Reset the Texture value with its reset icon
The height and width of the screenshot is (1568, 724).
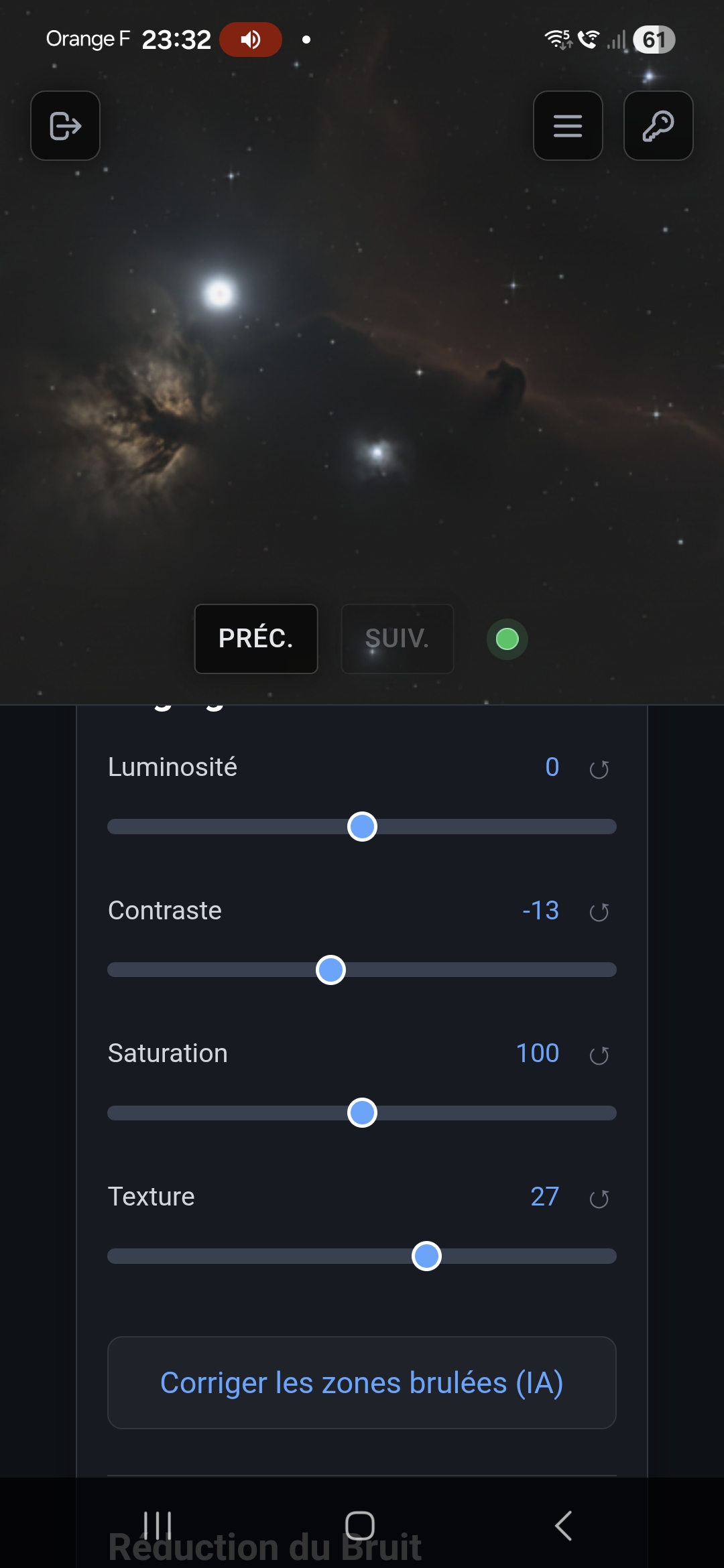600,1198
